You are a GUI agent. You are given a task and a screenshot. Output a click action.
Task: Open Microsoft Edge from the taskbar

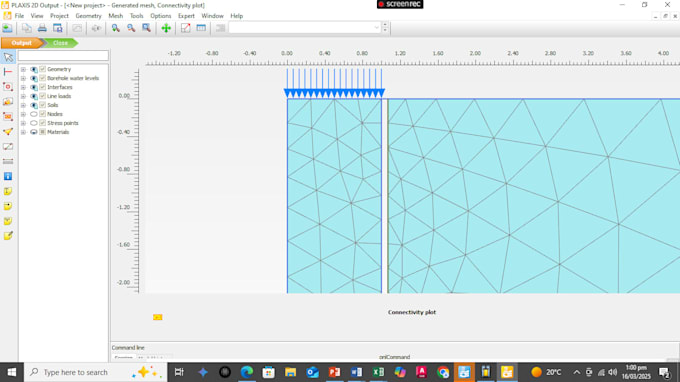pyautogui.click(x=247, y=372)
